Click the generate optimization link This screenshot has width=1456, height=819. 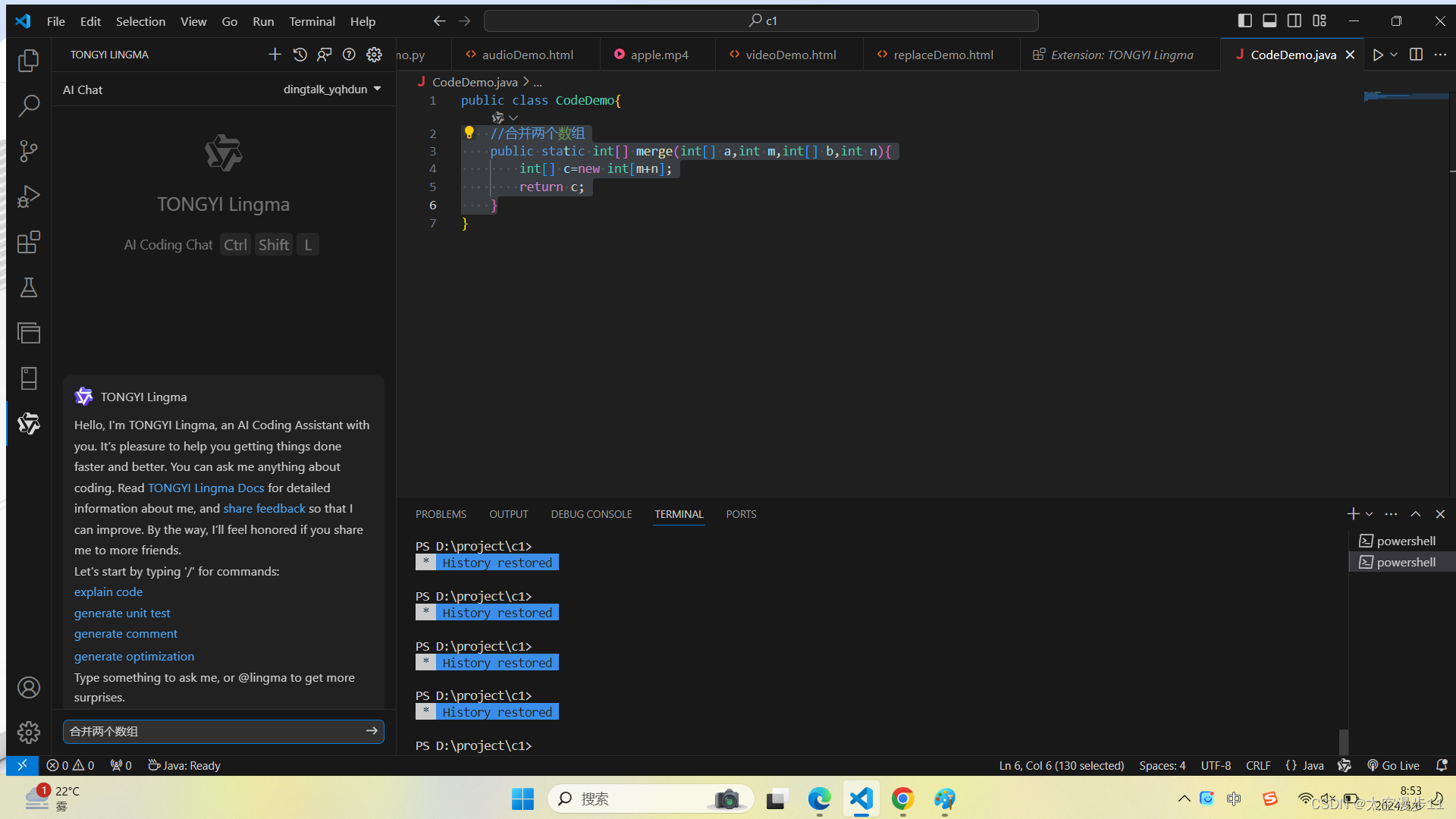click(134, 656)
